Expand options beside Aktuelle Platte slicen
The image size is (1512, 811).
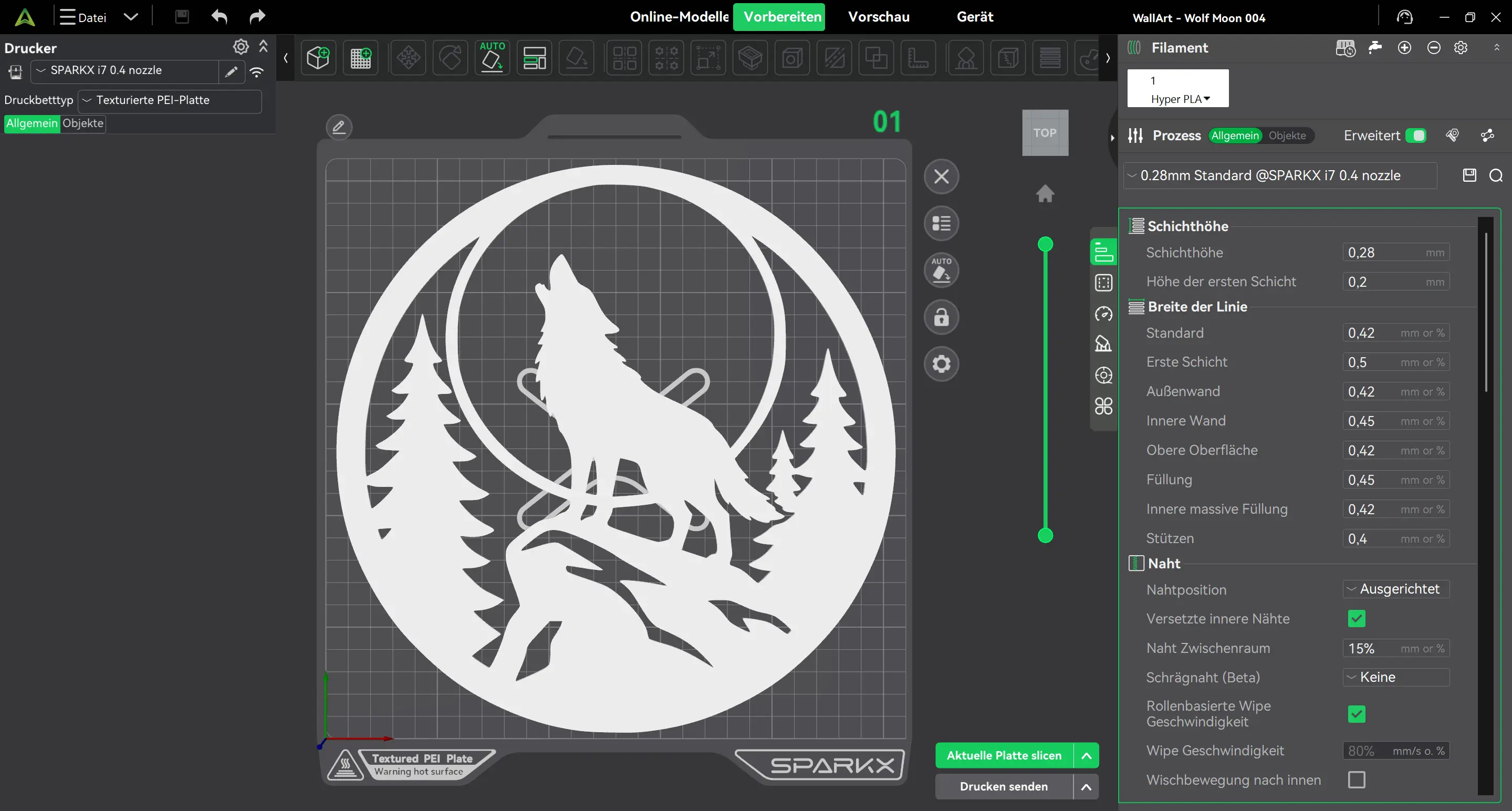point(1087,755)
